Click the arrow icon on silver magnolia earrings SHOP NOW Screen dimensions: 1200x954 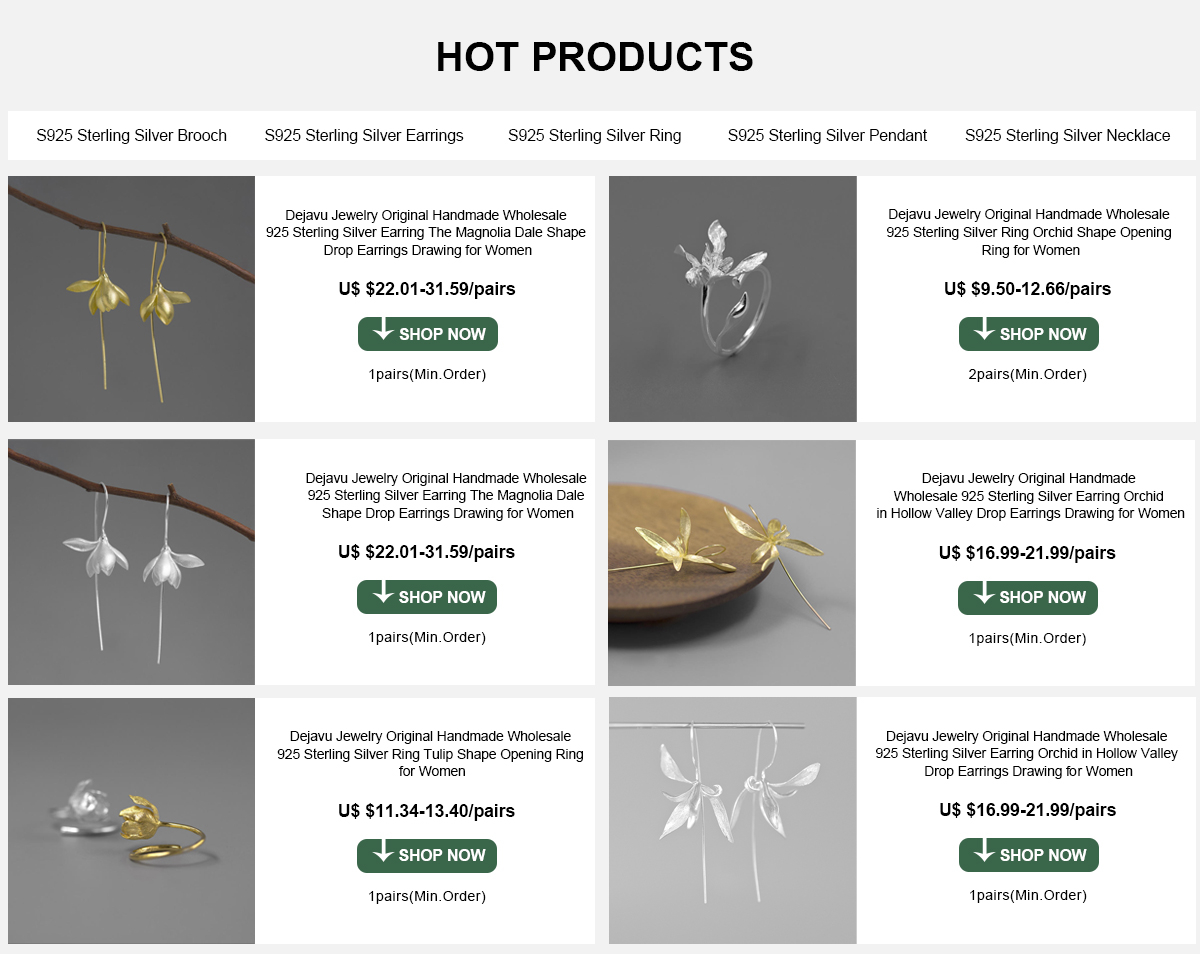[x=383, y=594]
